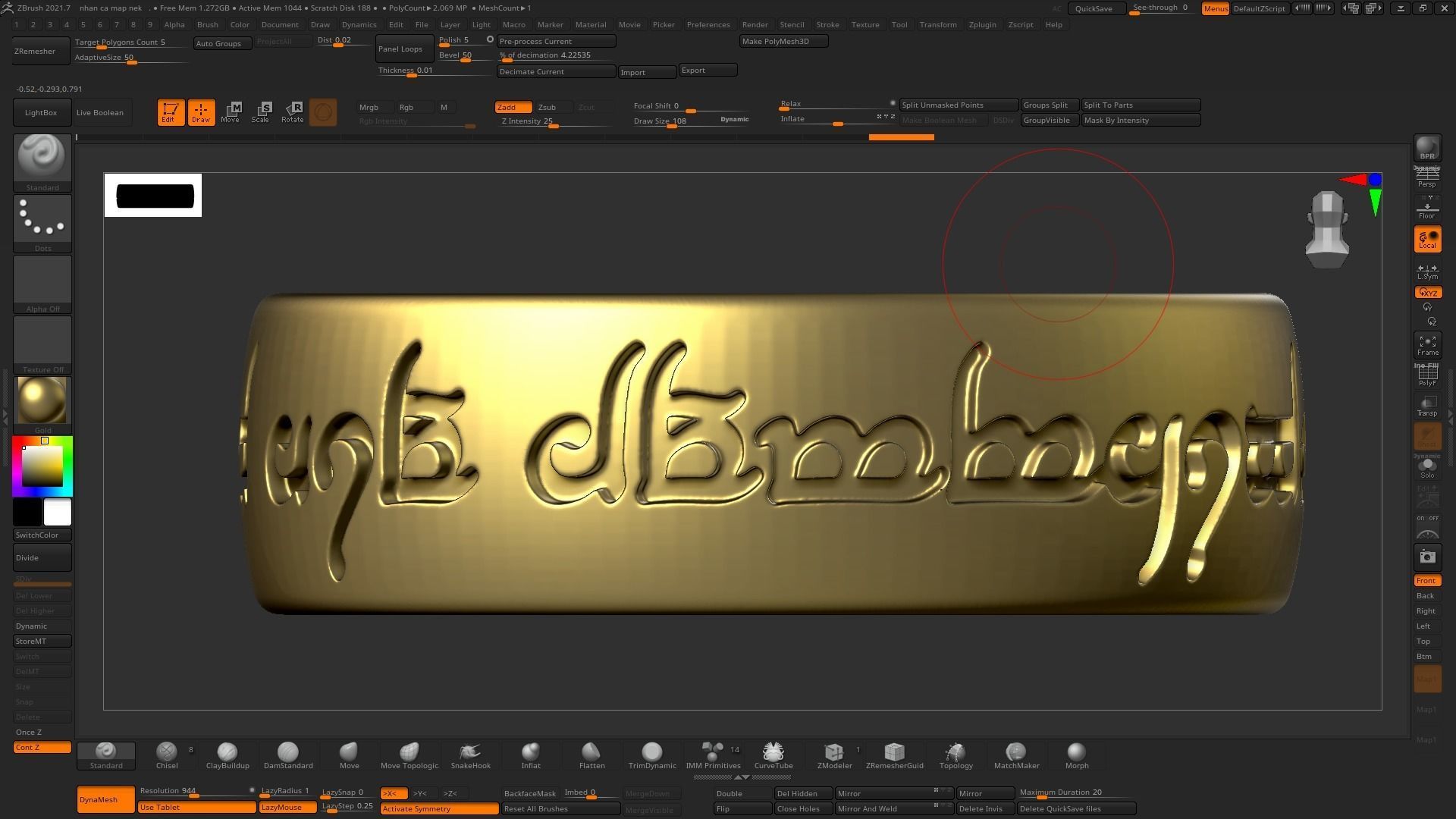
Task: Select the TrimDynamic brush
Action: tap(651, 753)
